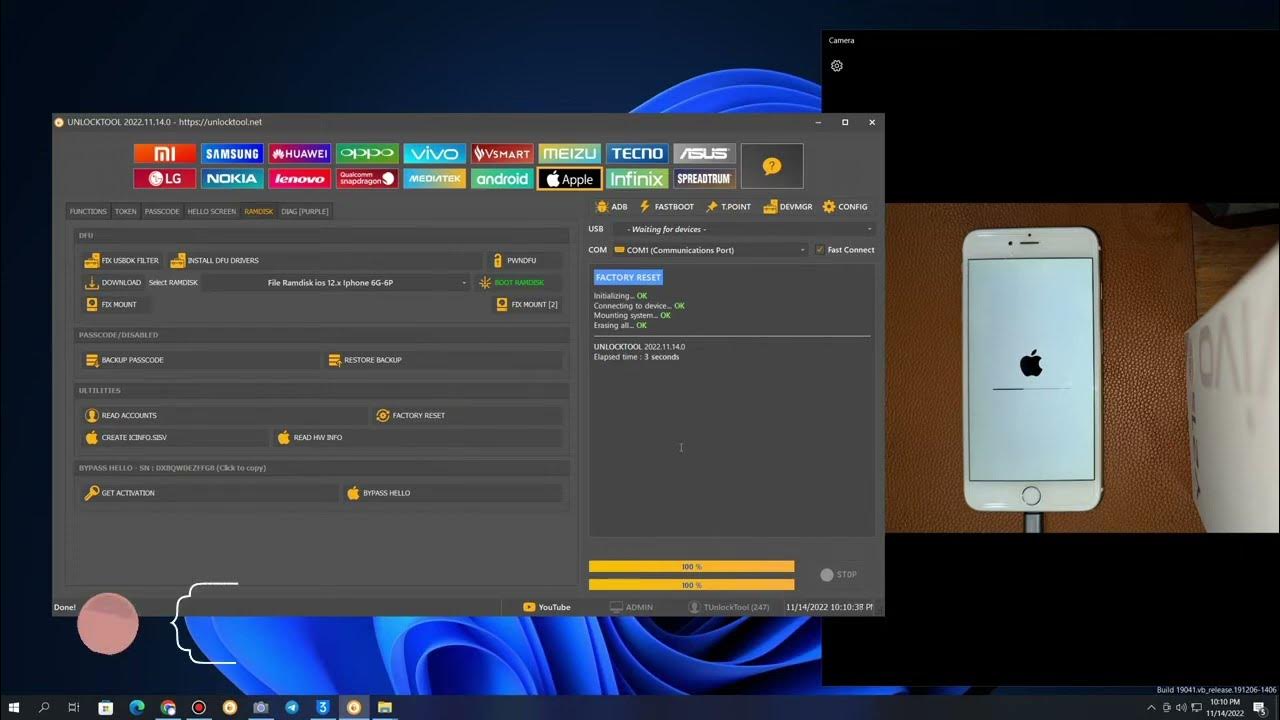Select the Tecno brand icon
This screenshot has width=1280, height=720.
click(x=637, y=153)
